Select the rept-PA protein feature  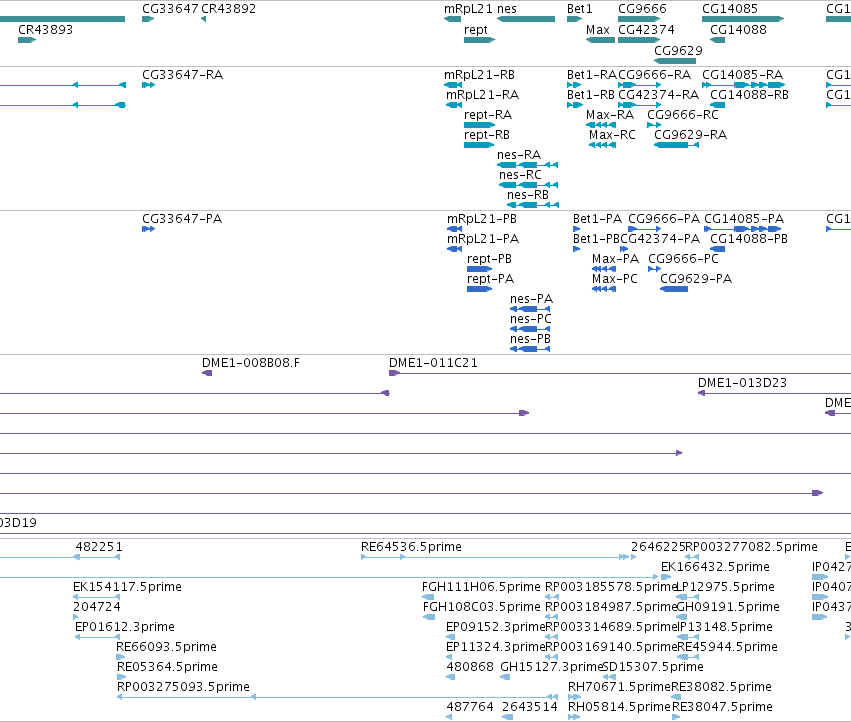pos(479,289)
